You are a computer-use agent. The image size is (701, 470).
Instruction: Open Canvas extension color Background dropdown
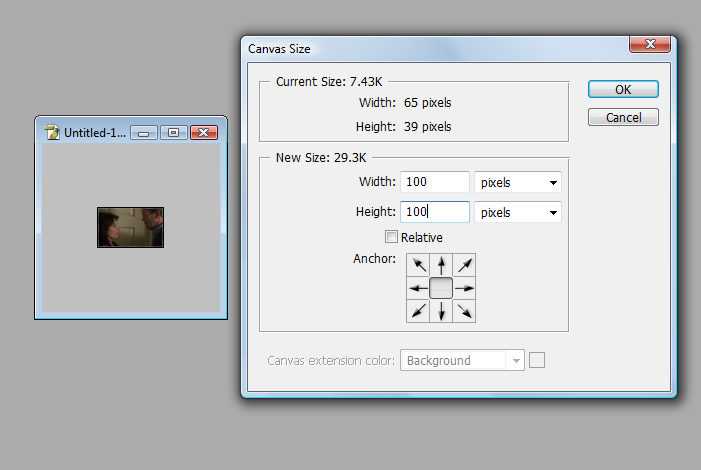click(x=462, y=360)
